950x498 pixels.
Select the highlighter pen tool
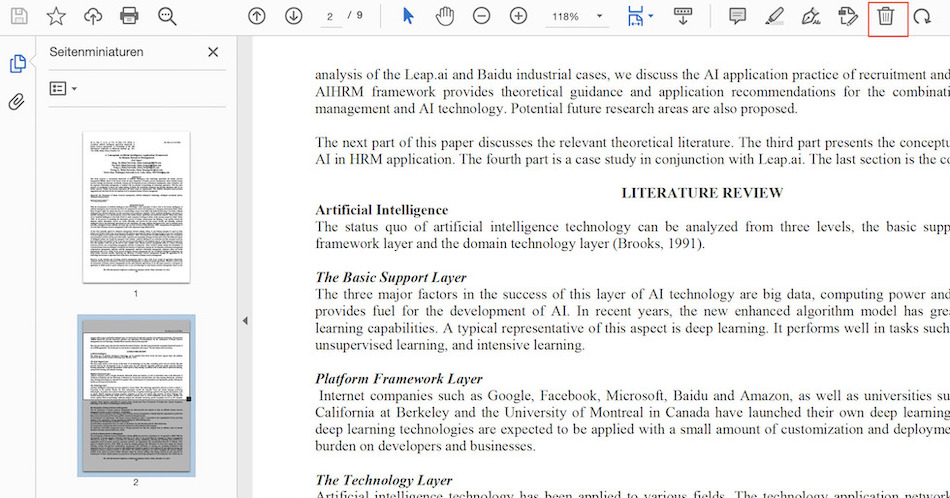pyautogui.click(x=774, y=16)
